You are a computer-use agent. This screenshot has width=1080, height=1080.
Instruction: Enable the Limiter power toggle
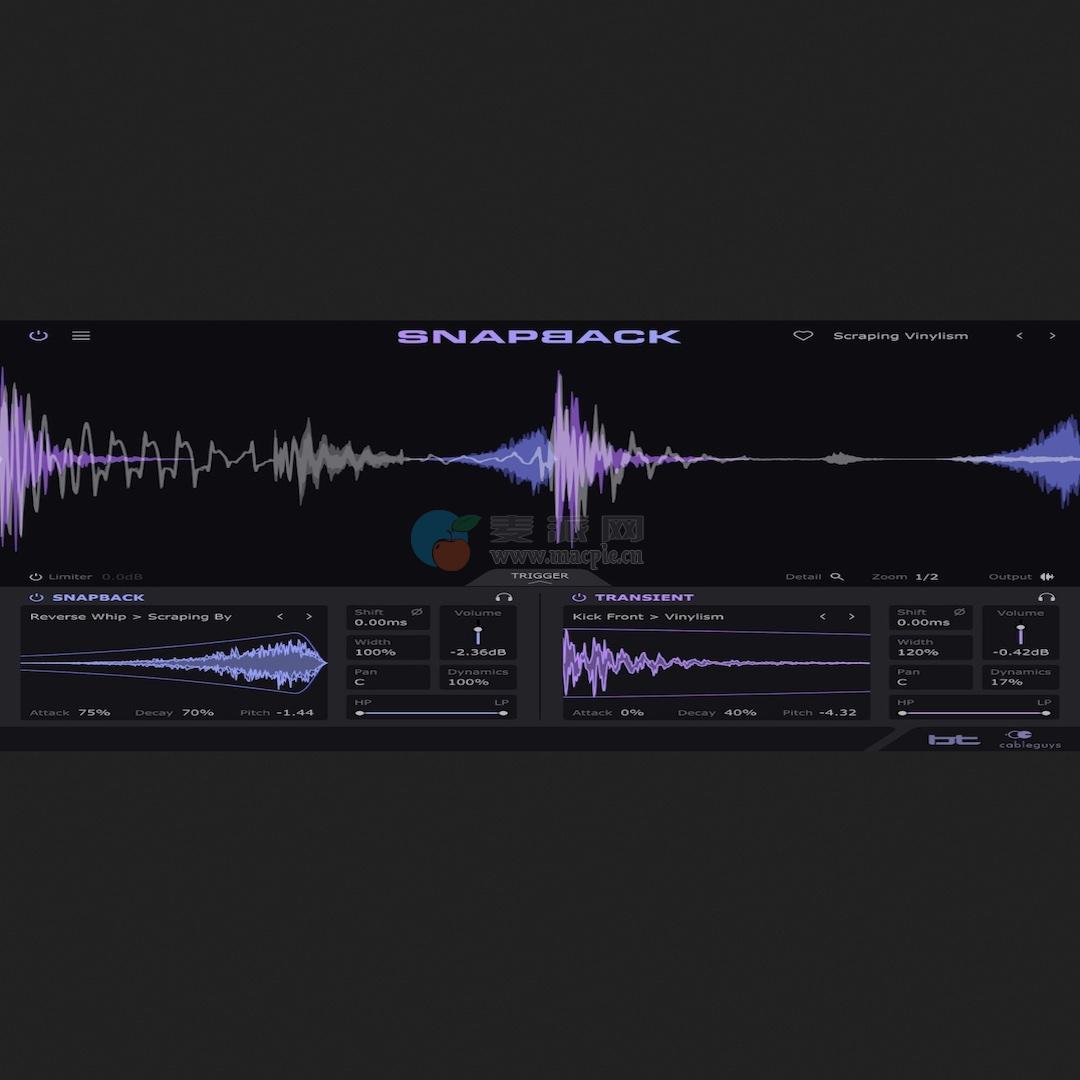pyautogui.click(x=36, y=577)
